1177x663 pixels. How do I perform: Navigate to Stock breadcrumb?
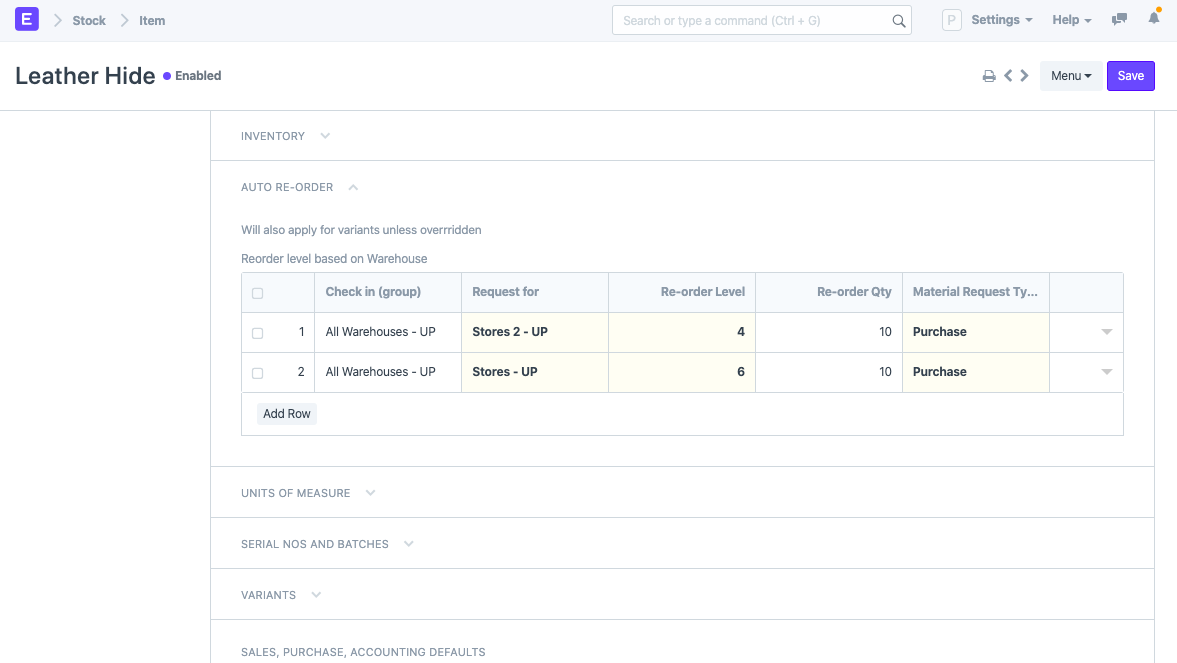tap(89, 20)
